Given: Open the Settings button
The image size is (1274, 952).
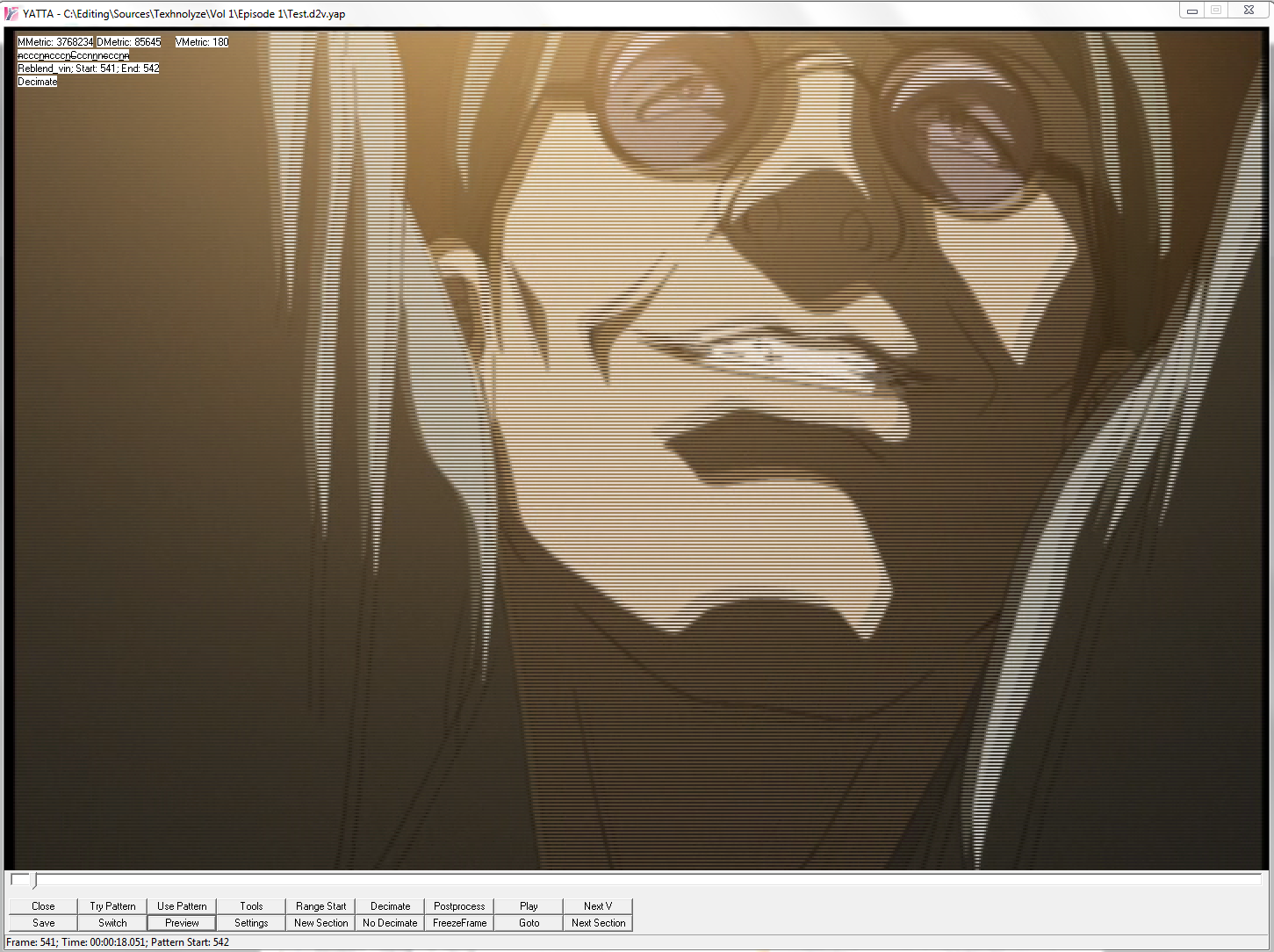Looking at the screenshot, I should tap(251, 922).
